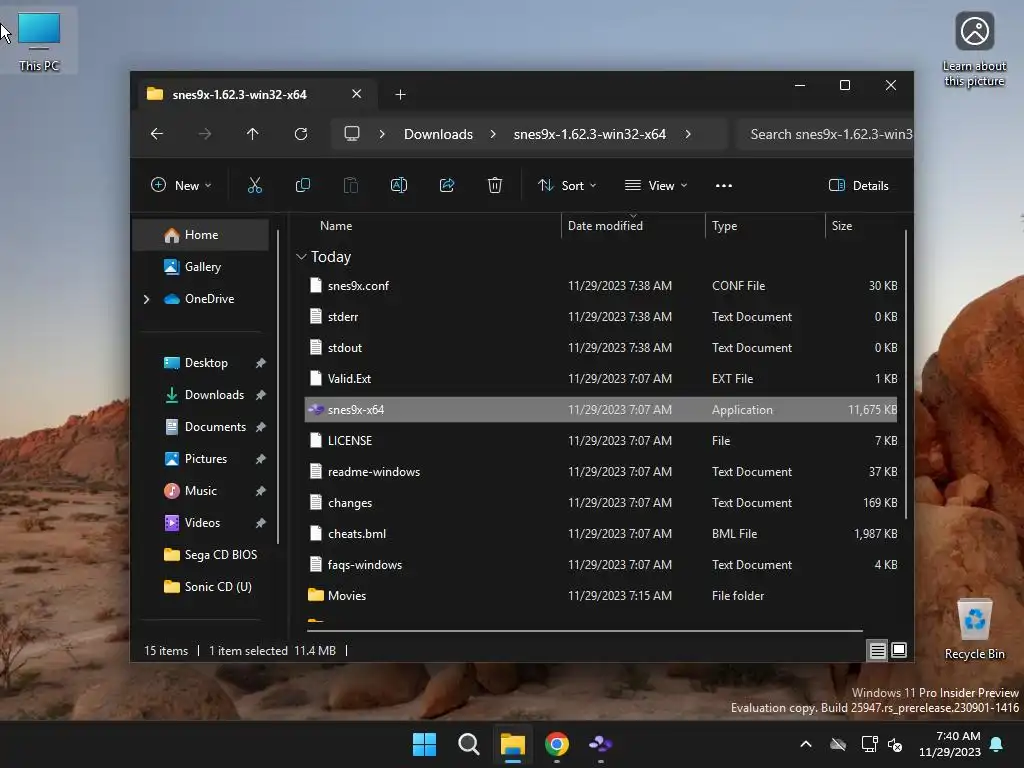Click the Search snes9x box
Viewport: 1024px width, 768px height.
[x=825, y=134]
